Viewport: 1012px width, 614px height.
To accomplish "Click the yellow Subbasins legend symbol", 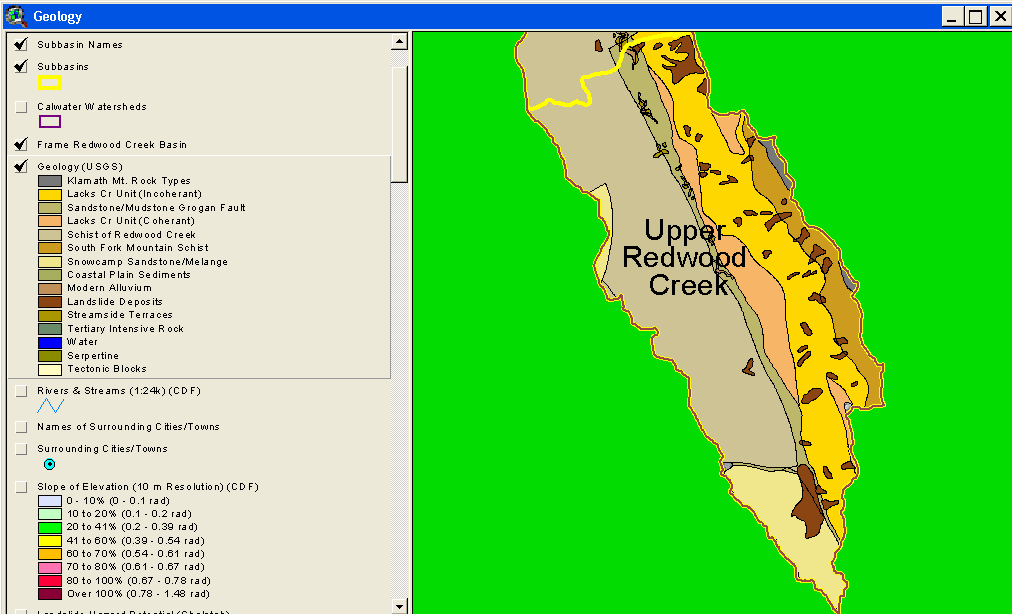I will click(x=50, y=82).
